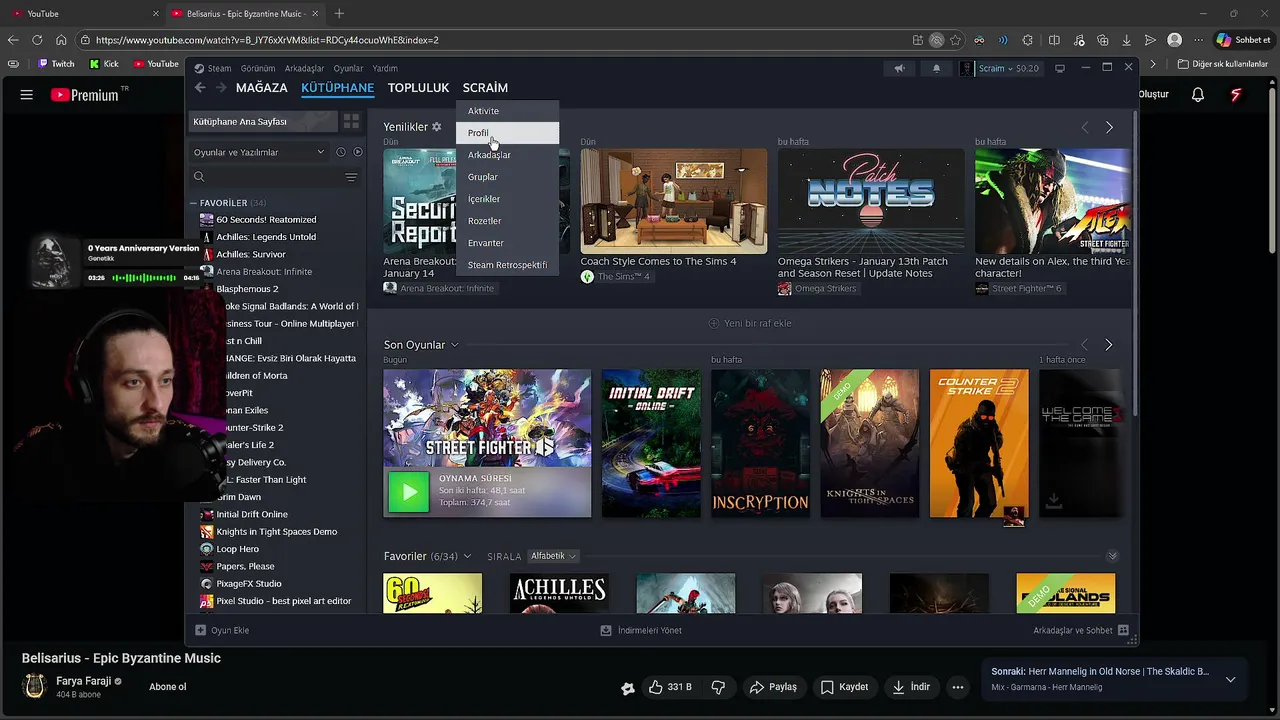Click the Oyun Ekle plus icon
The width and height of the screenshot is (1280, 720).
(200, 630)
